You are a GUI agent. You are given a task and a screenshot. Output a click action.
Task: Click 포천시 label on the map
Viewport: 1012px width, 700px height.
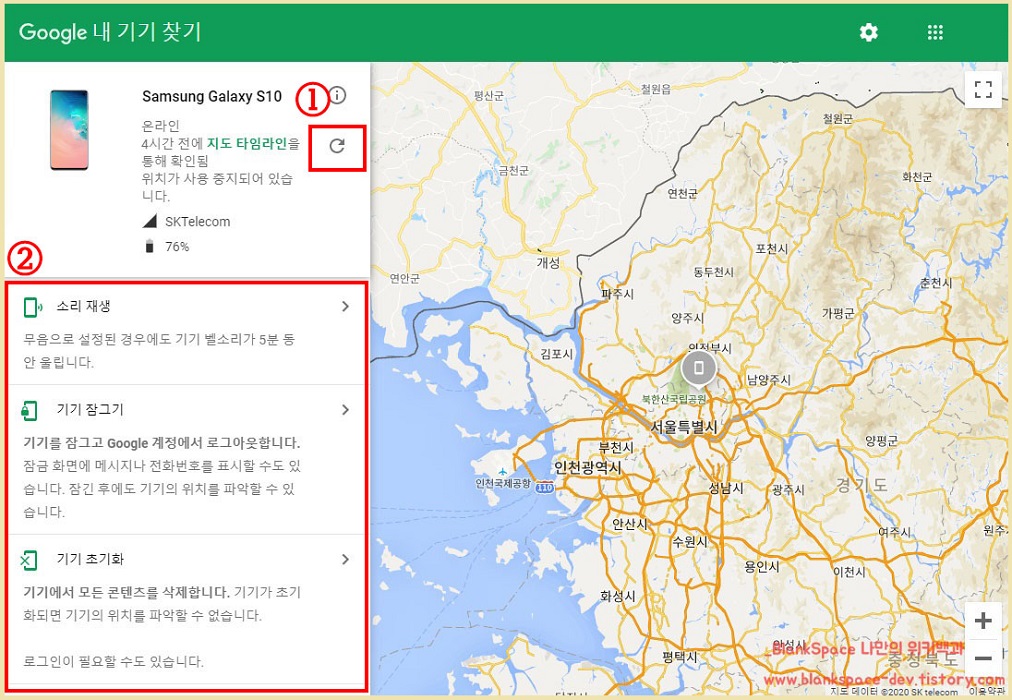(x=771, y=248)
